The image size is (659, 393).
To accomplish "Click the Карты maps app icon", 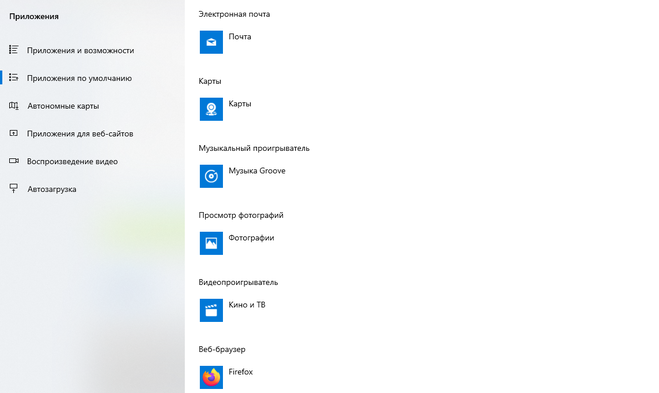I will 211,109.
